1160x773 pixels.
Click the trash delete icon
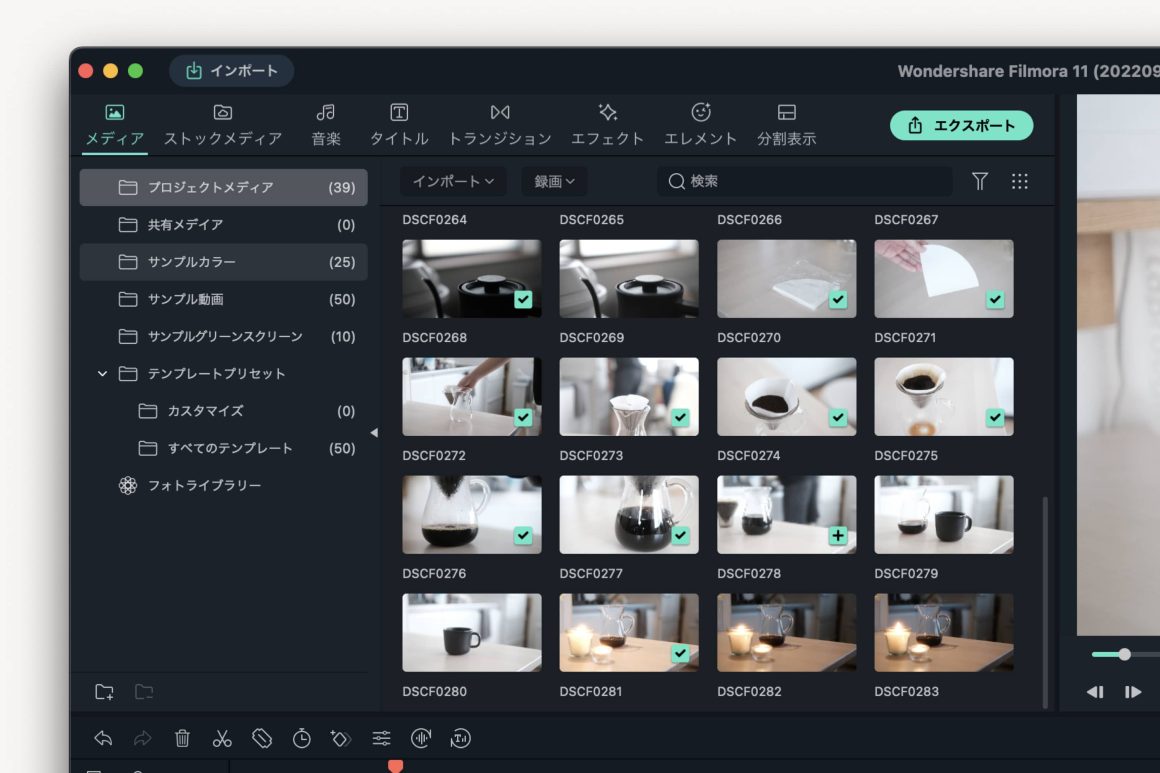[182, 739]
